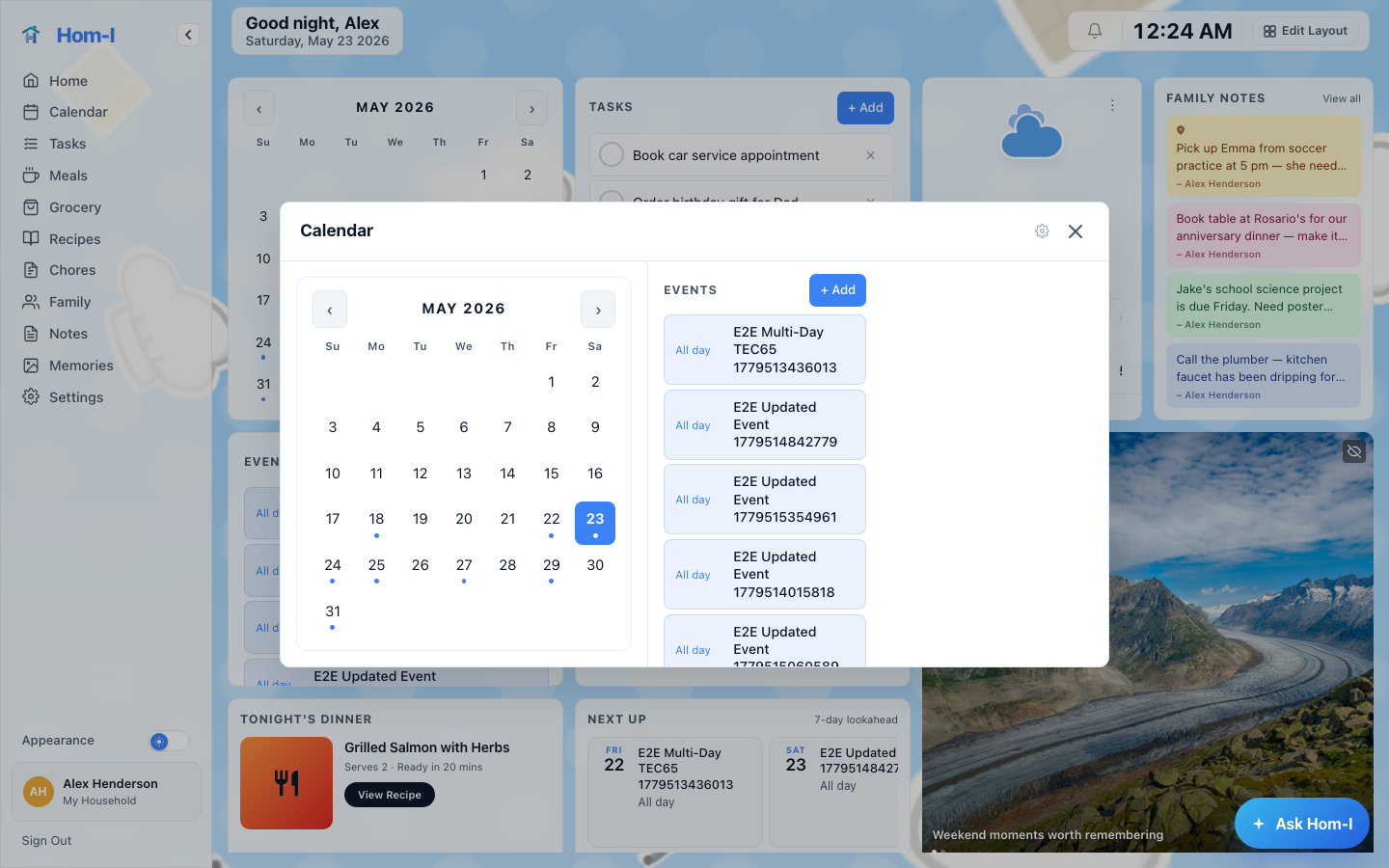The image size is (1389, 868).
Task: Select May 31 in the dialog calendar
Action: 333,615
